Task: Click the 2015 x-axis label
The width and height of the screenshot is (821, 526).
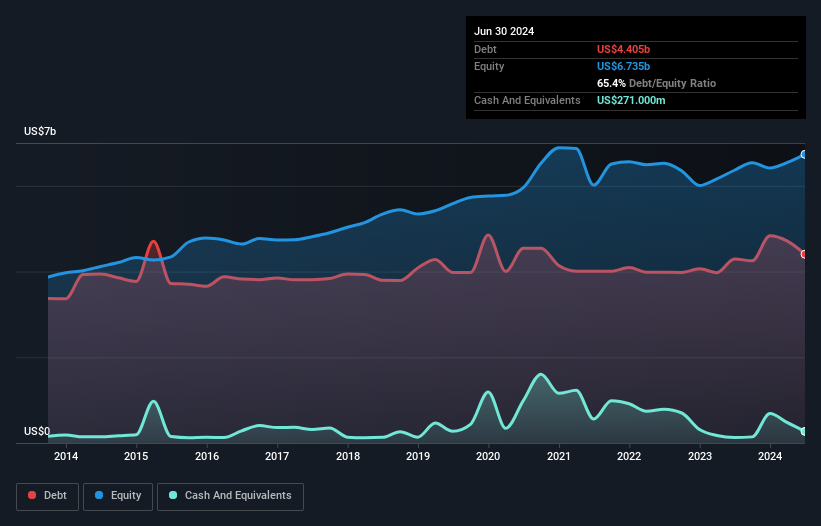Action: click(136, 456)
